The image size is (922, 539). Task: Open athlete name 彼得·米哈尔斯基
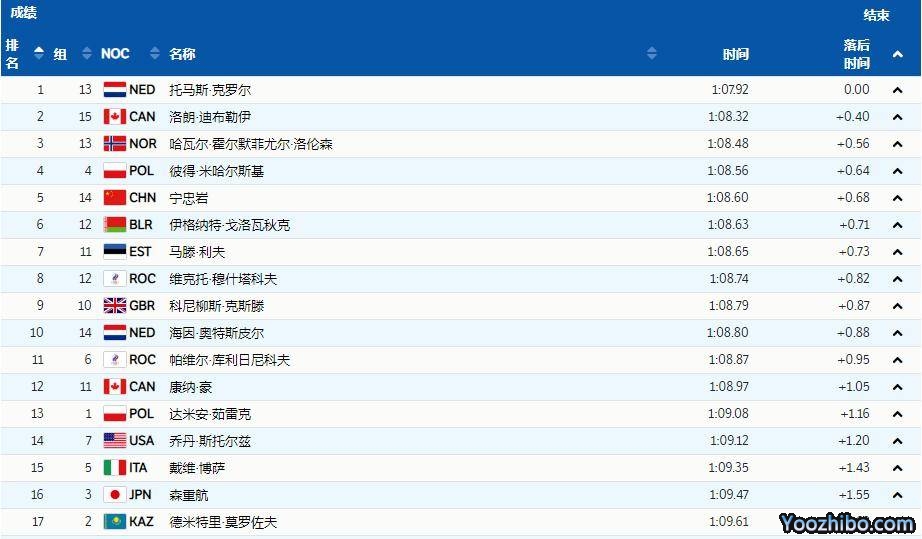click(x=216, y=171)
